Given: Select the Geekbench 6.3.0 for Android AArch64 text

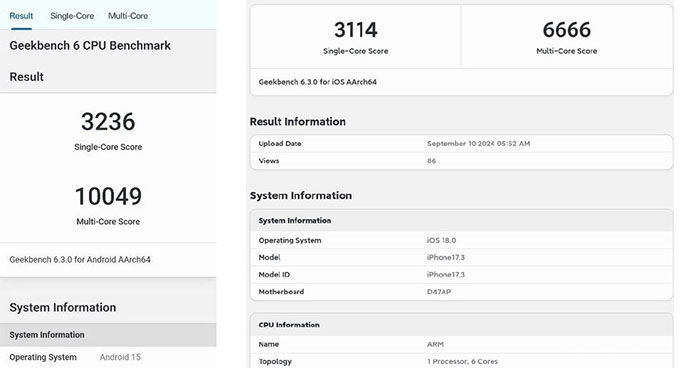Looking at the screenshot, I should pyautogui.click(x=80, y=260).
